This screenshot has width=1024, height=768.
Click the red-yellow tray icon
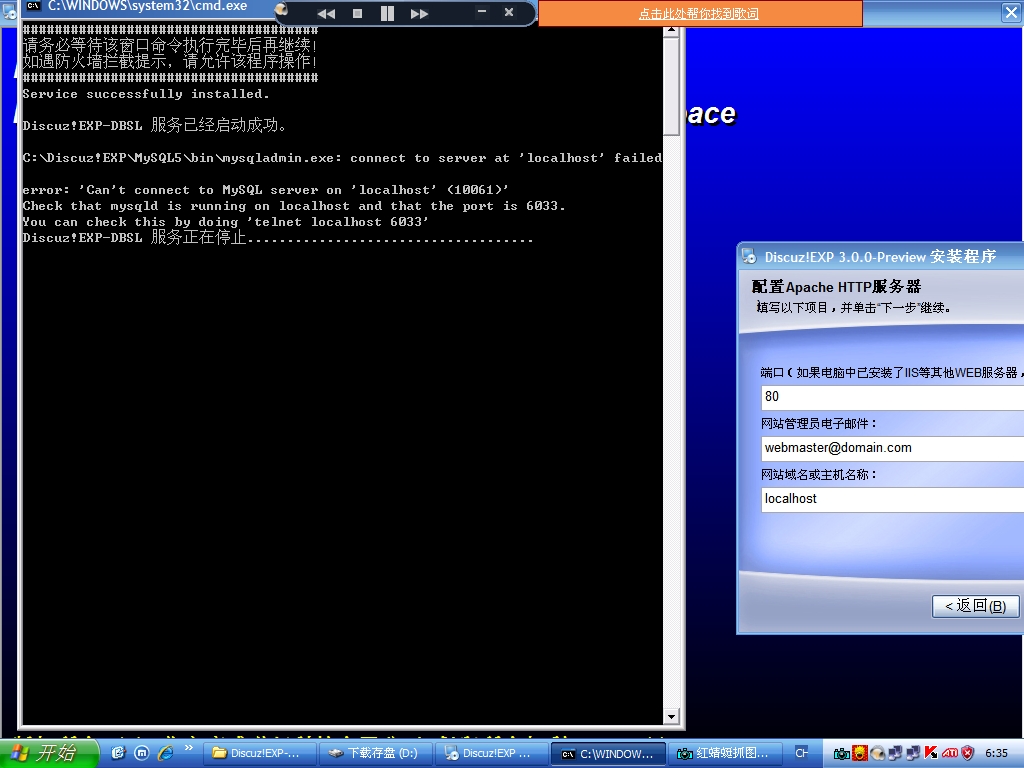(860, 753)
